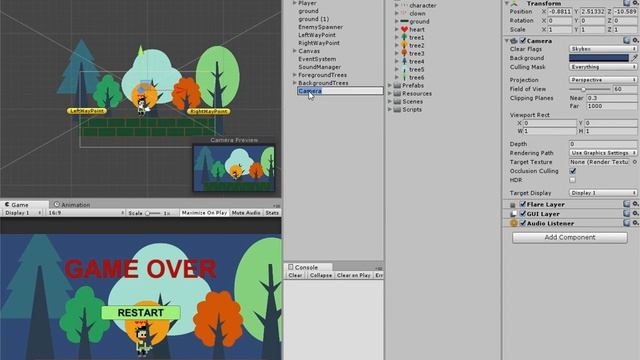
Task: Toggle Mute Audio in Game view
Action: 246,213
